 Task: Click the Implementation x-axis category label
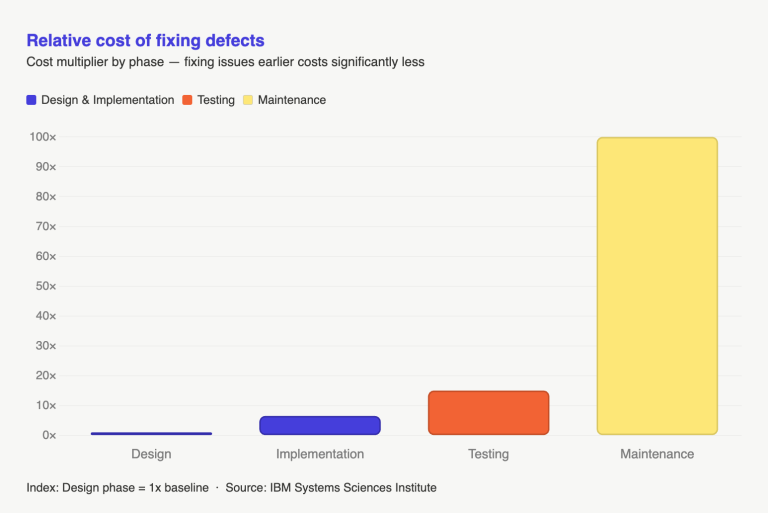click(x=320, y=454)
